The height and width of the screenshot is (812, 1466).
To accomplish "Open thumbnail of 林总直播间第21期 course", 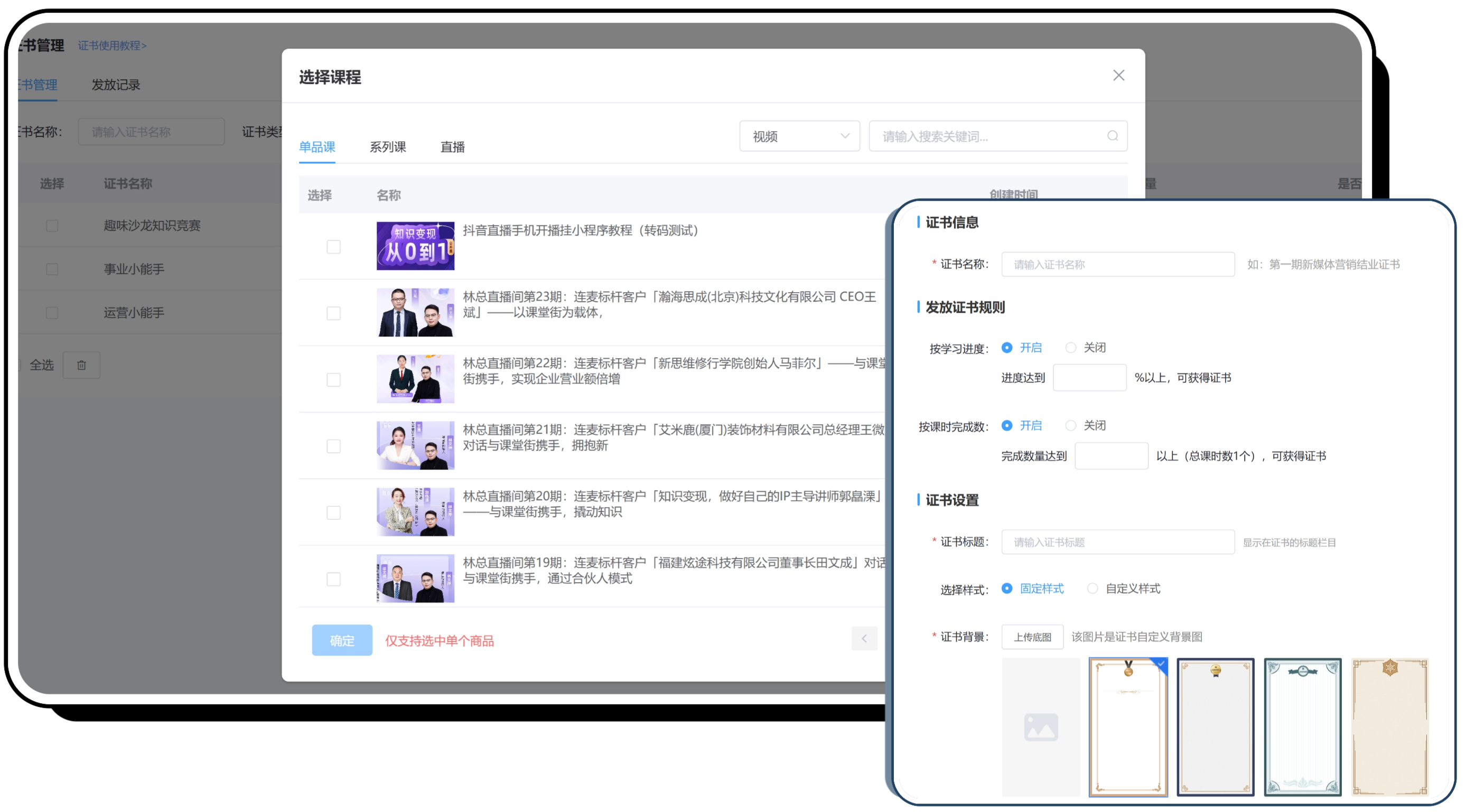I will pos(415,445).
